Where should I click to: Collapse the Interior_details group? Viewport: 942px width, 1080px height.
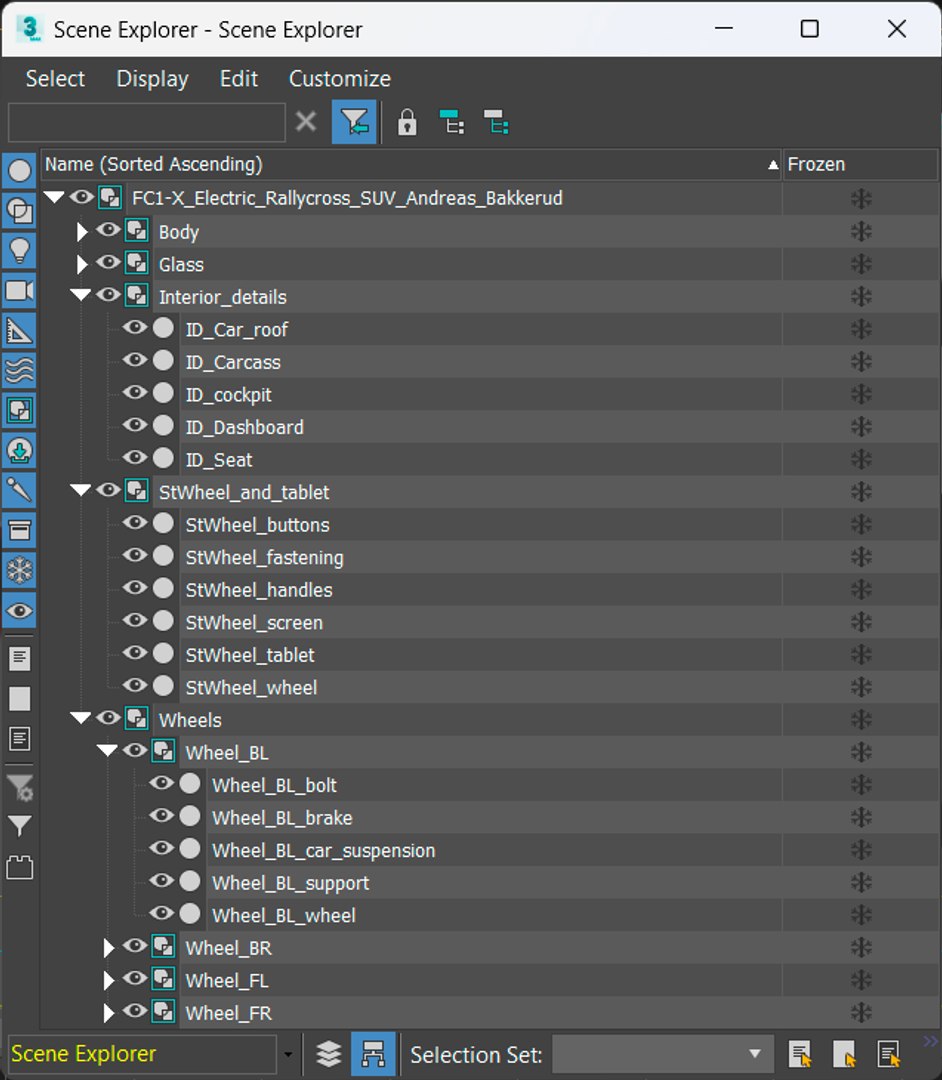pos(81,295)
